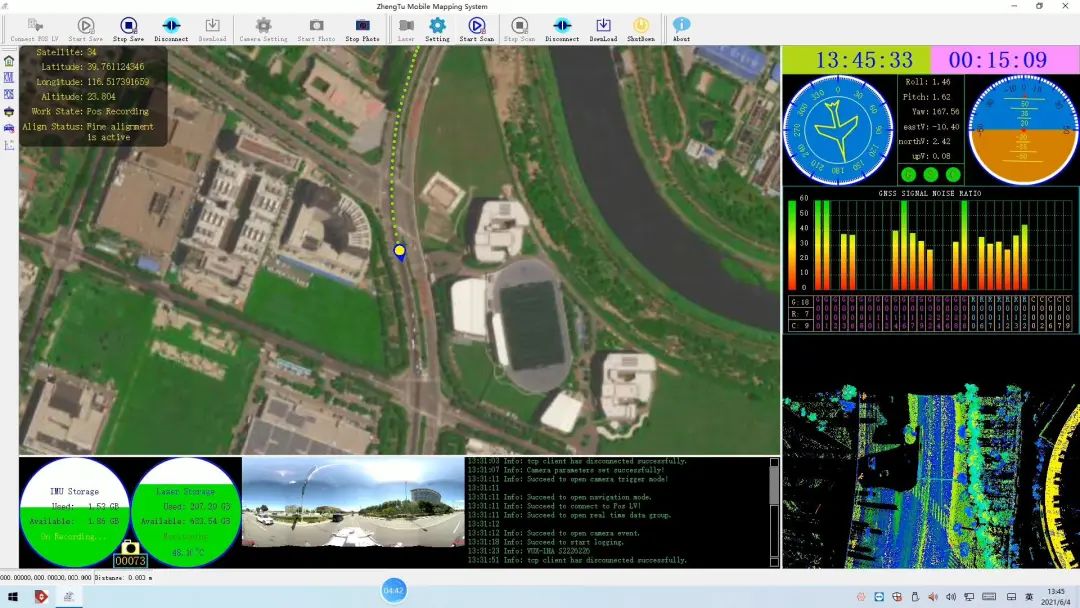
Task: Select the KML icon in the left sidebar
Action: tap(9, 78)
